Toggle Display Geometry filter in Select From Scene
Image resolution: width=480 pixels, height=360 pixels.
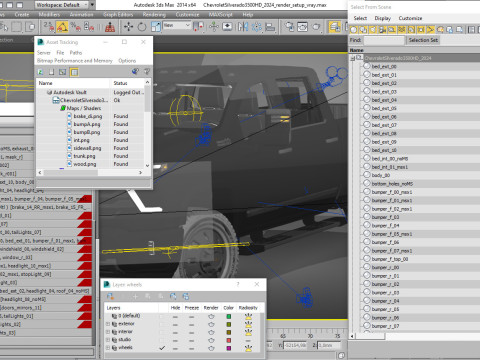click(x=354, y=30)
